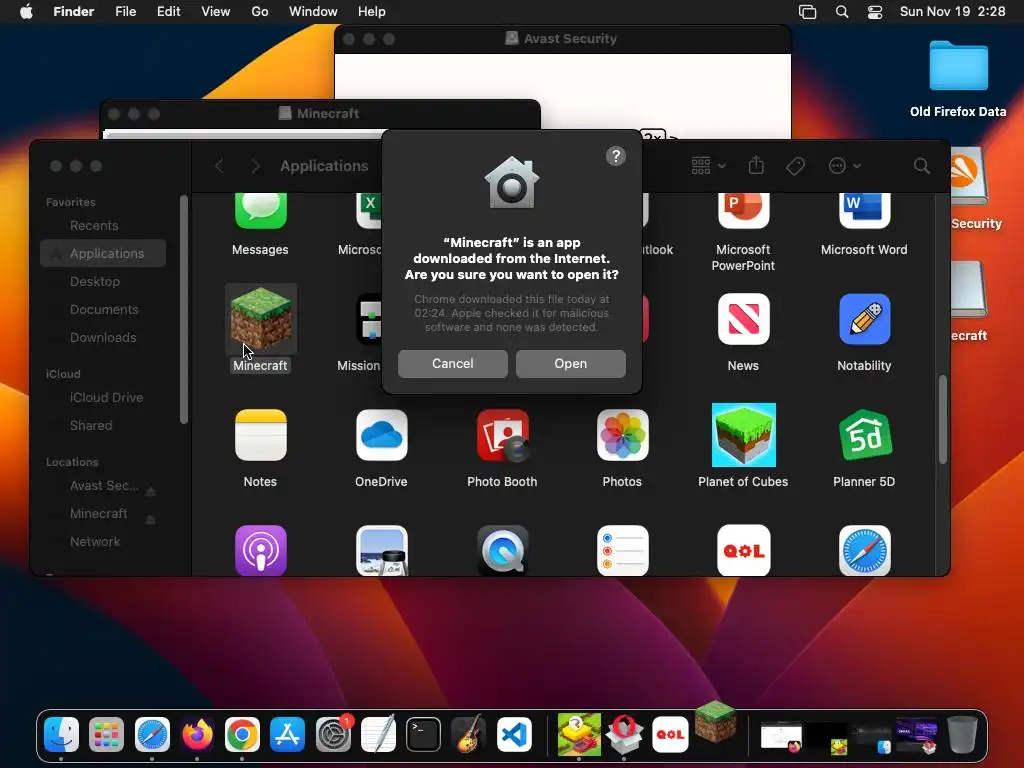Click Open in the Minecraft warning dialog

point(570,364)
